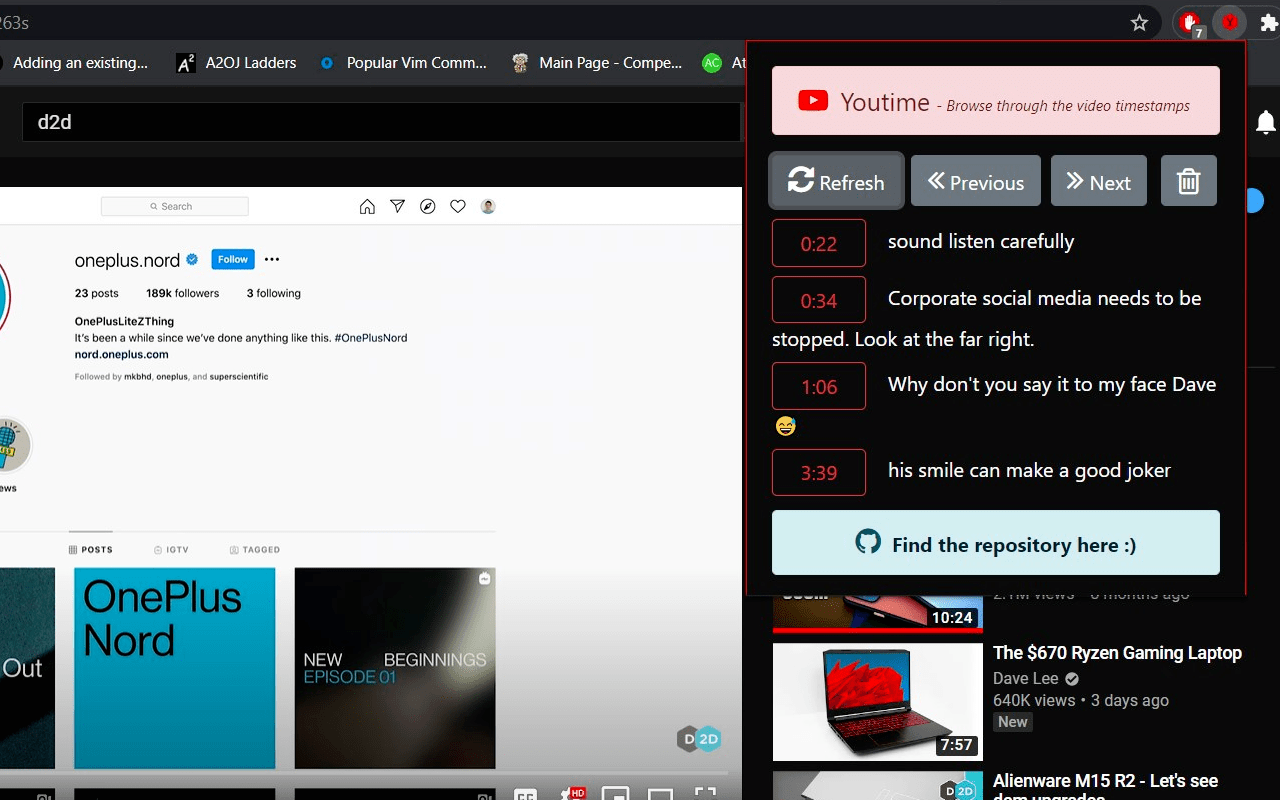
Task: Open 'Popular Vim Comm...' bookmark
Action: 403,62
